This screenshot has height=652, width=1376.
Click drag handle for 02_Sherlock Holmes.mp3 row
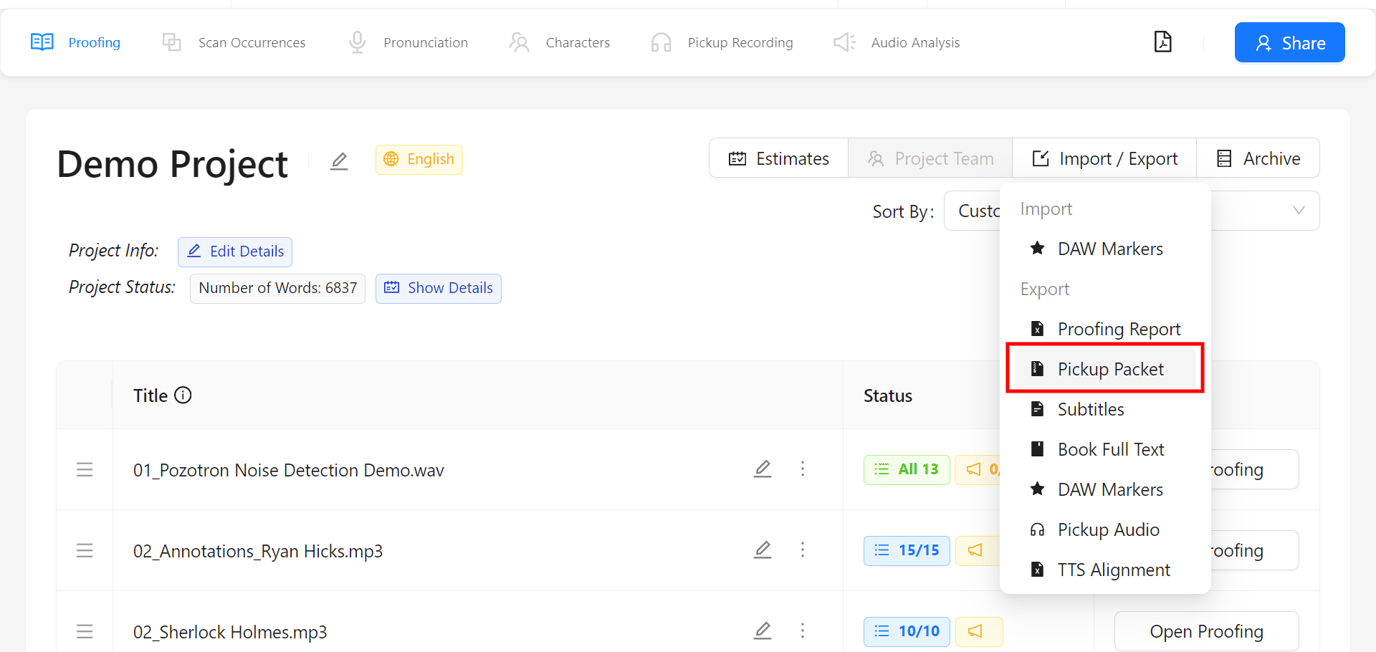pyautogui.click(x=85, y=631)
